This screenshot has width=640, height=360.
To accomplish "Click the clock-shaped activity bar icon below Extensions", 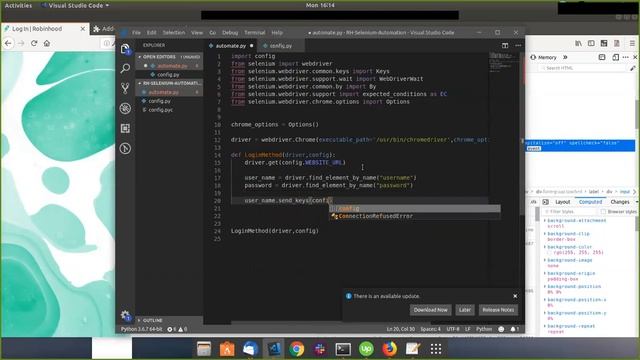I will point(126,148).
